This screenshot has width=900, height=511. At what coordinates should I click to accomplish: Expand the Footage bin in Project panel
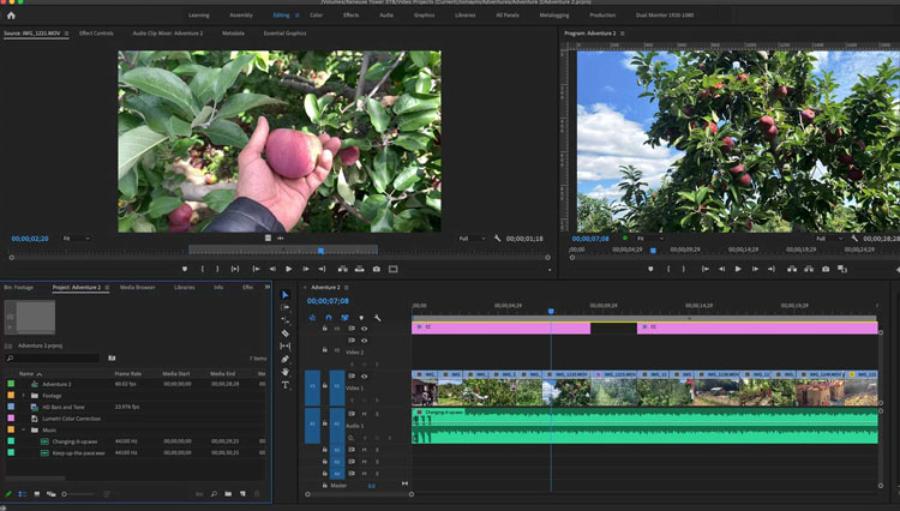tap(24, 396)
